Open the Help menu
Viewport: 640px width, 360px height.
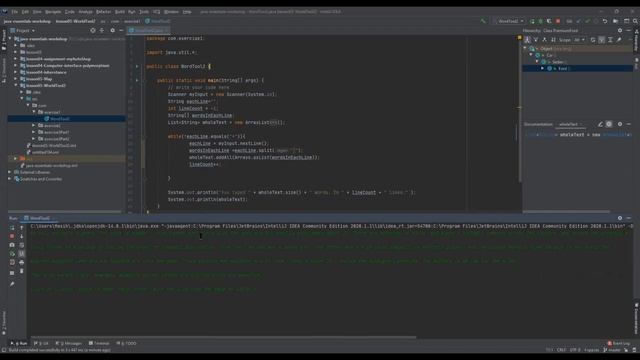point(187,12)
